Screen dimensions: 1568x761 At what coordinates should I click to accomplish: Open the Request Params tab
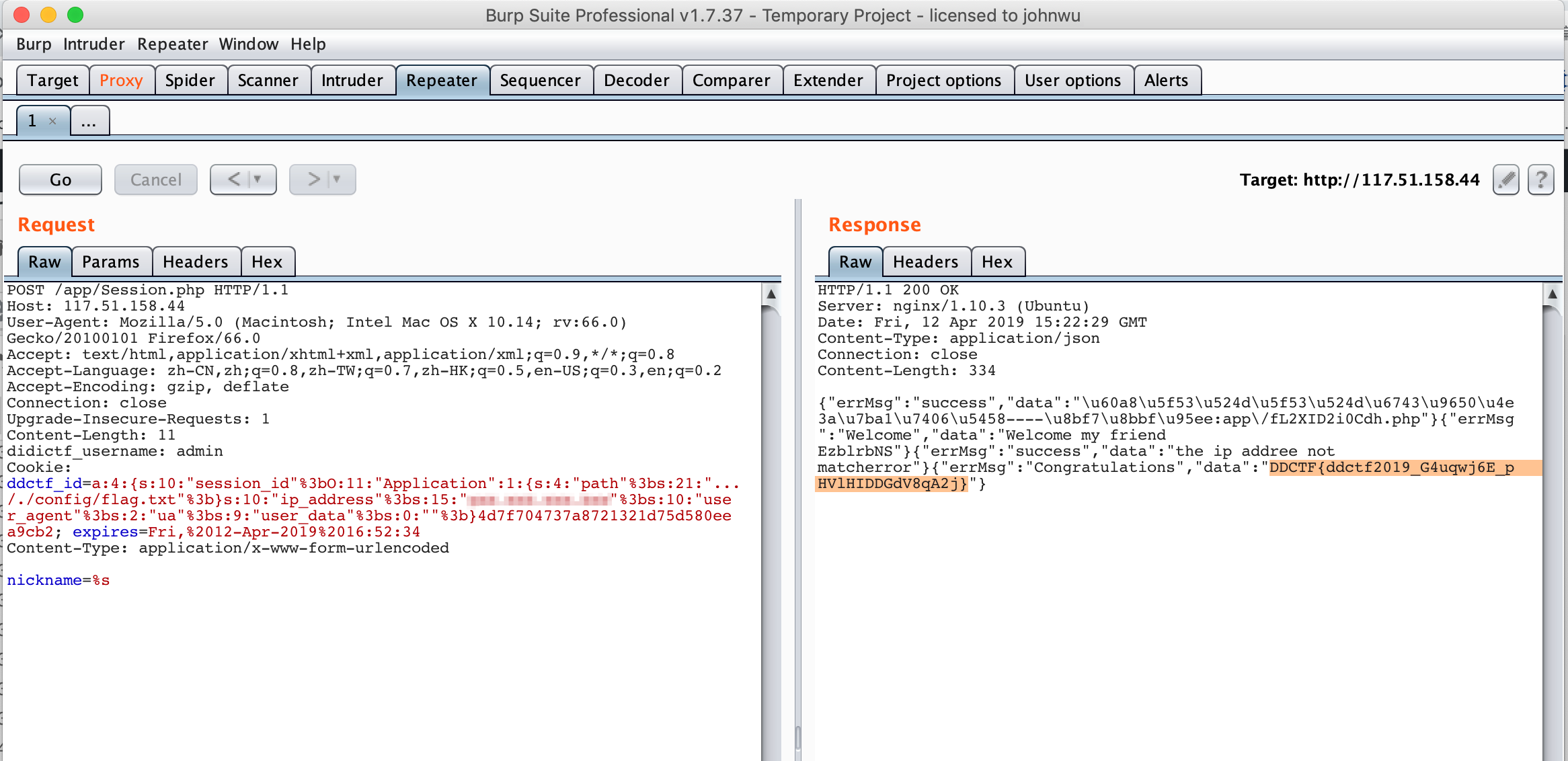coord(111,262)
